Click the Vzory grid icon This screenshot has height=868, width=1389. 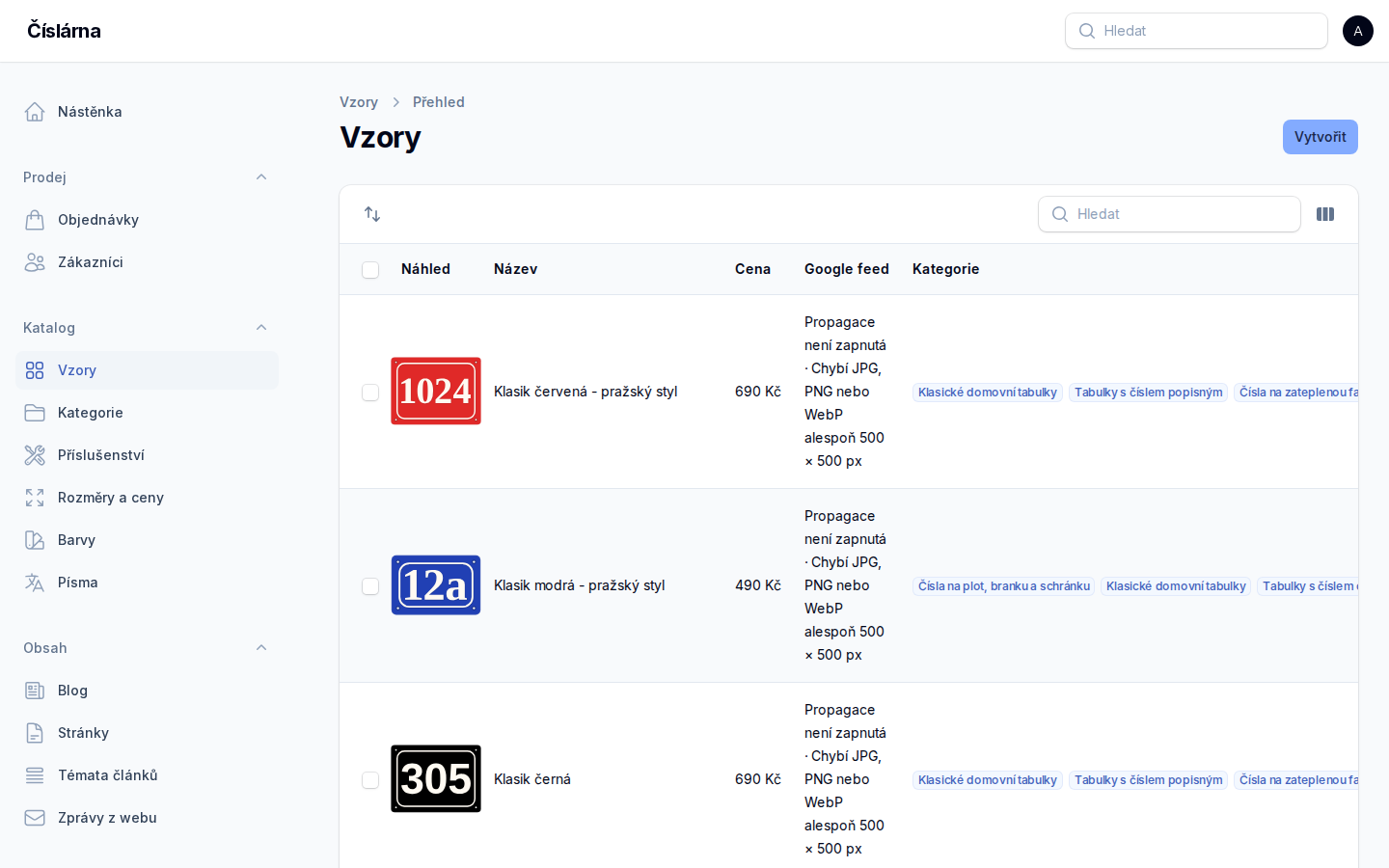35,370
